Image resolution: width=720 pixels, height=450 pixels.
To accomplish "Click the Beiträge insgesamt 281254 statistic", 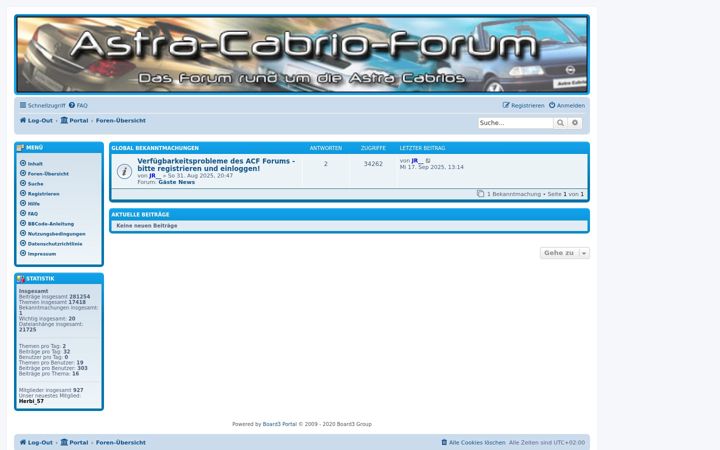I will click(x=54, y=297).
